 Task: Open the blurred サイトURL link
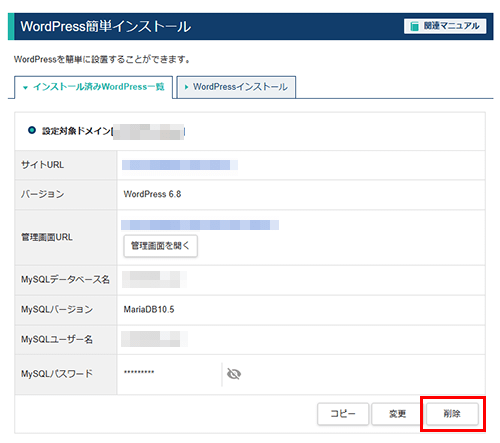[x=180, y=165]
